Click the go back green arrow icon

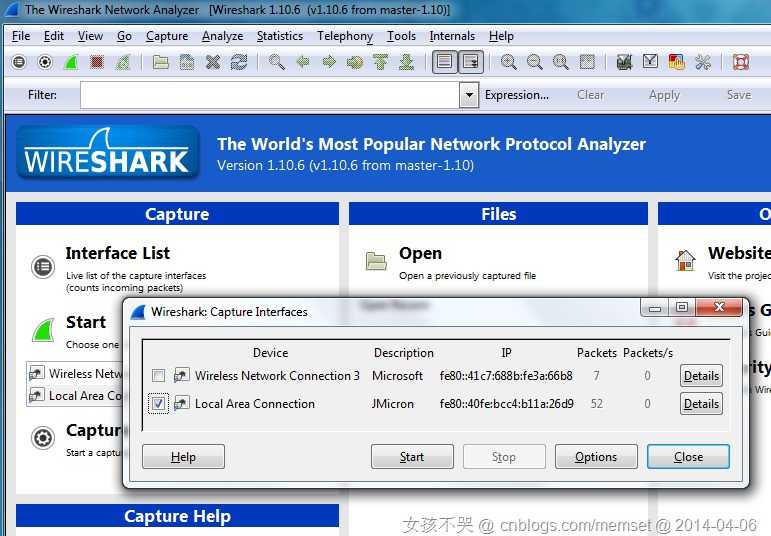click(303, 62)
